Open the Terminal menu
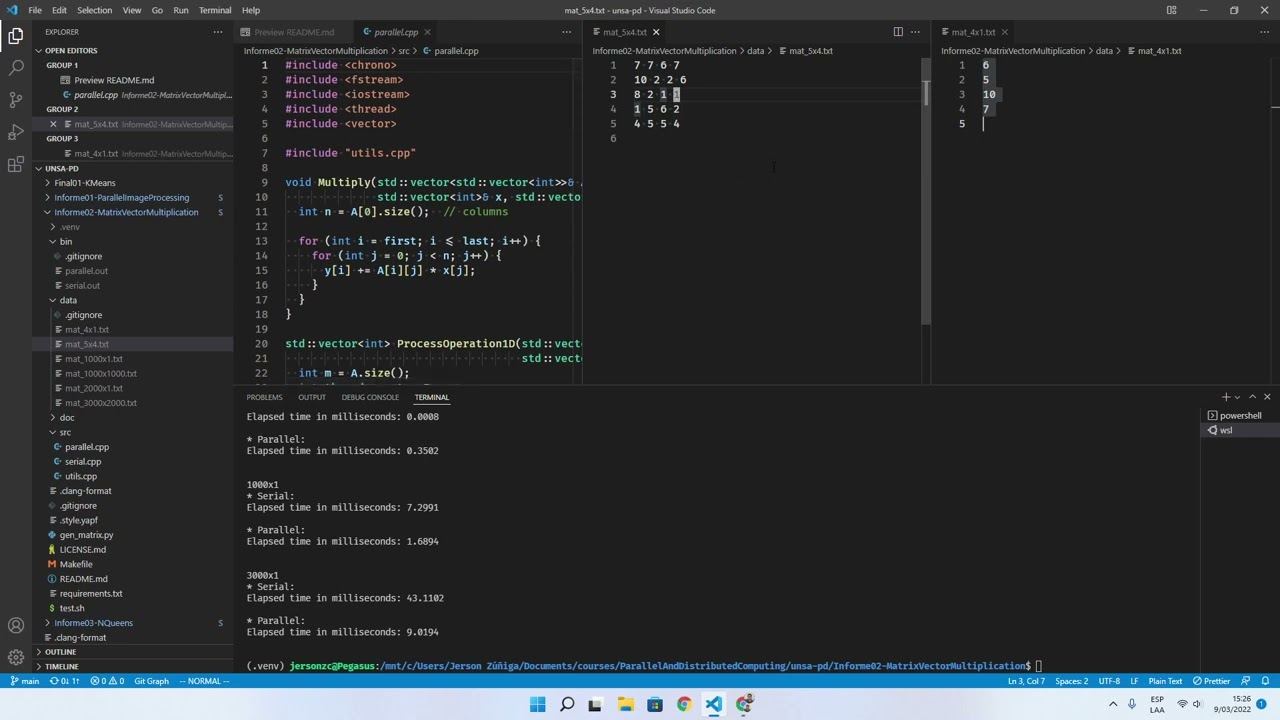 [215, 10]
